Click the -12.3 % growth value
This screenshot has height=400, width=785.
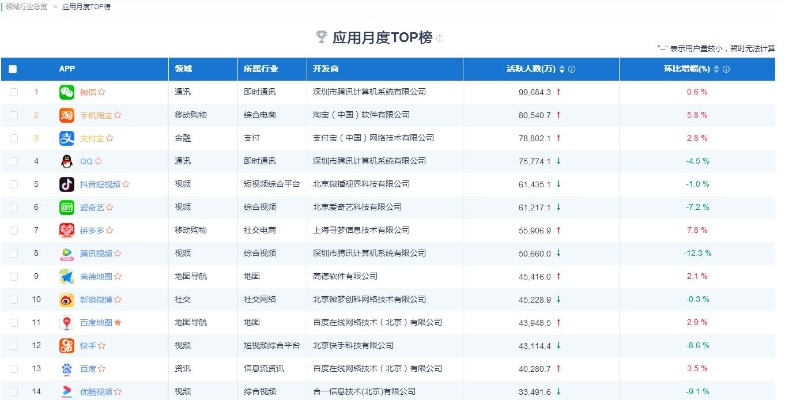click(x=697, y=253)
